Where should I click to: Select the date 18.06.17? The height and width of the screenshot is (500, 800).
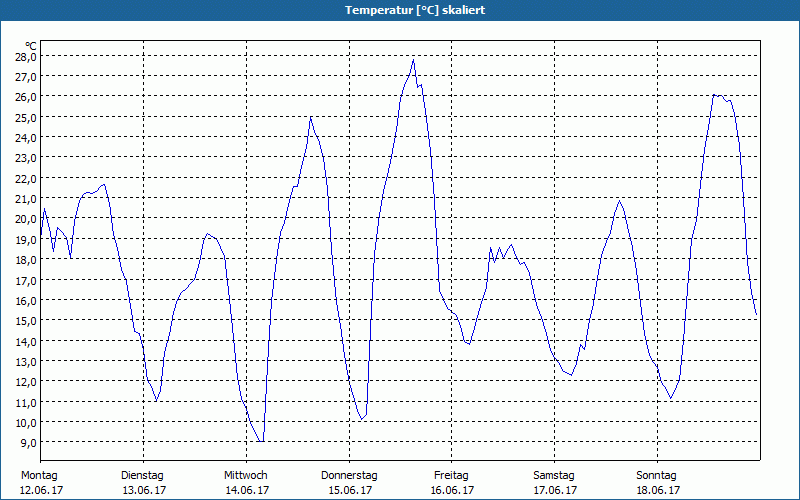pyautogui.click(x=658, y=490)
